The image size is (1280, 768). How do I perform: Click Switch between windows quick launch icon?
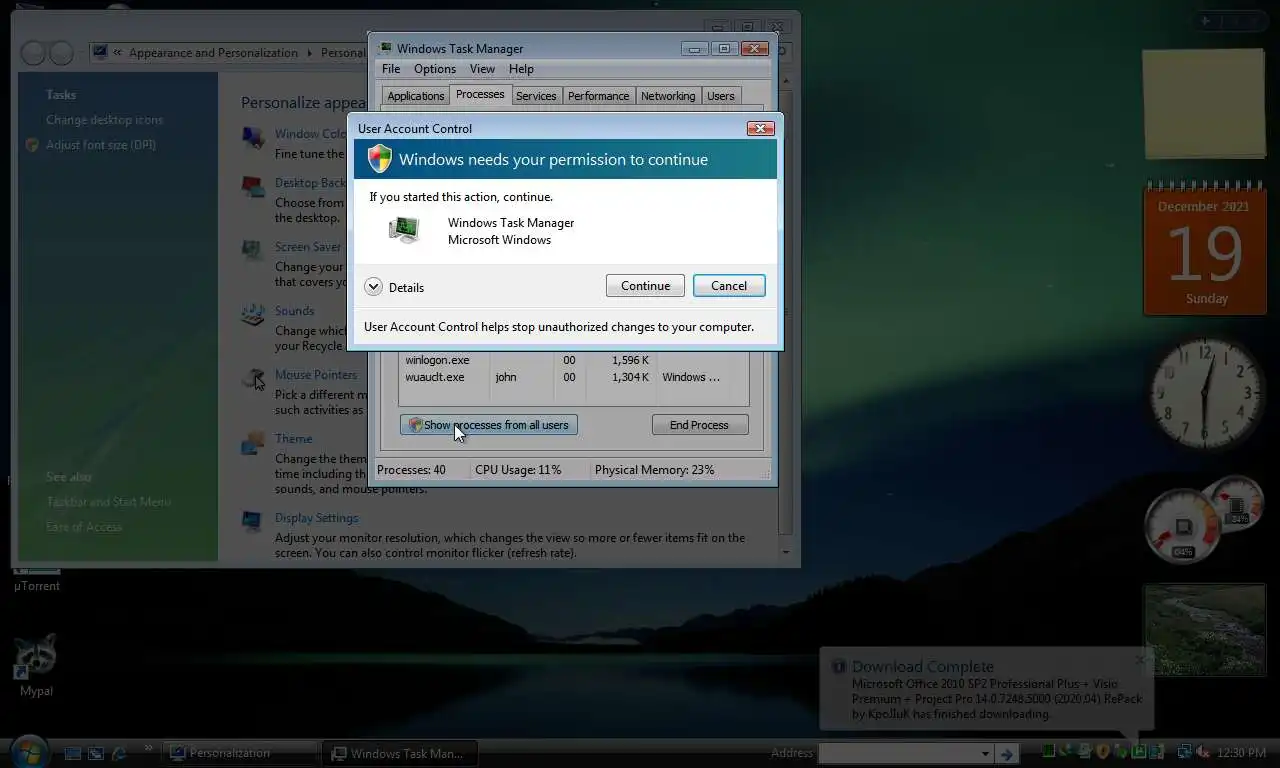(96, 753)
